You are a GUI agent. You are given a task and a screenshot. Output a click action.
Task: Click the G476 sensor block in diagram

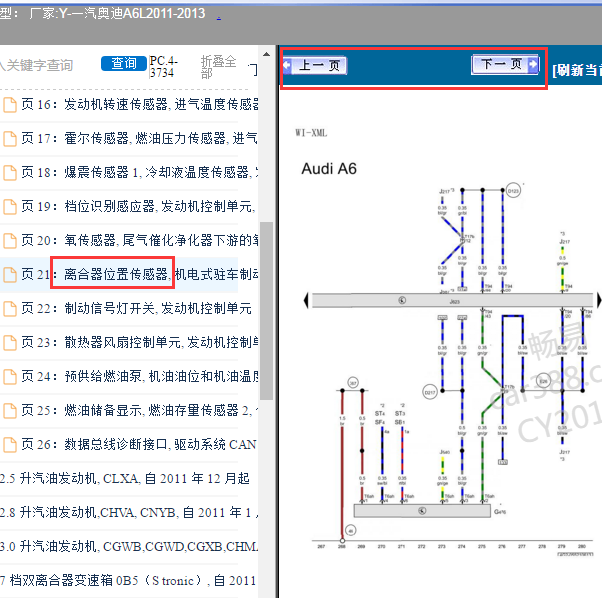[422, 511]
